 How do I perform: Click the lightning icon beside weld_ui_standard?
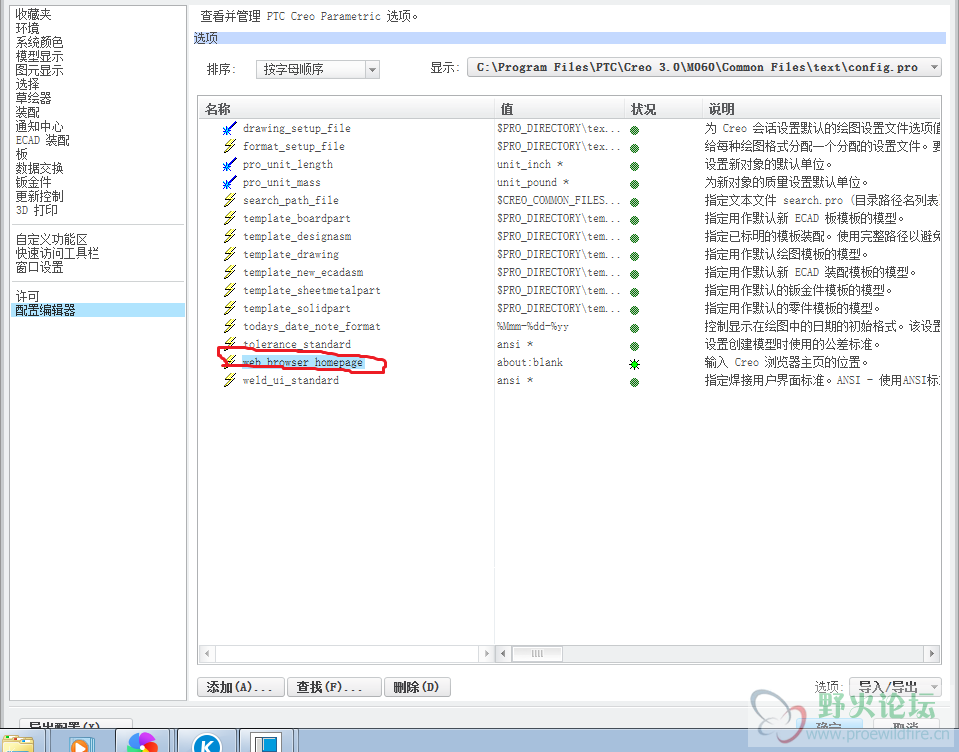229,380
